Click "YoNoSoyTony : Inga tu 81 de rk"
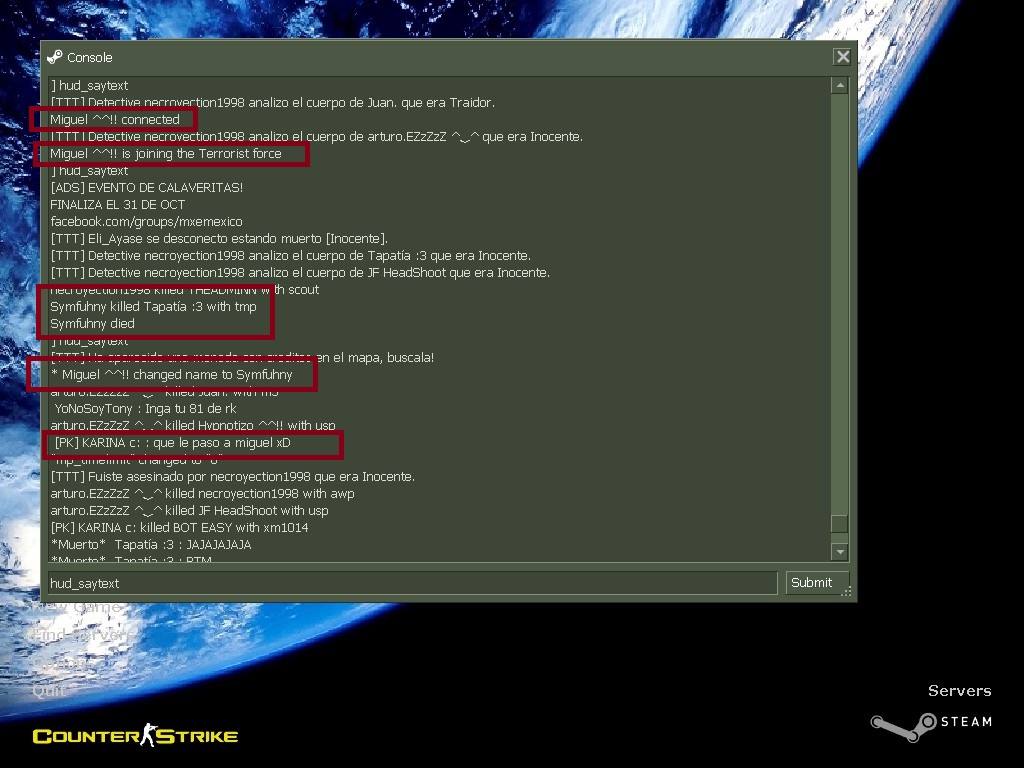The image size is (1024, 768). (146, 409)
